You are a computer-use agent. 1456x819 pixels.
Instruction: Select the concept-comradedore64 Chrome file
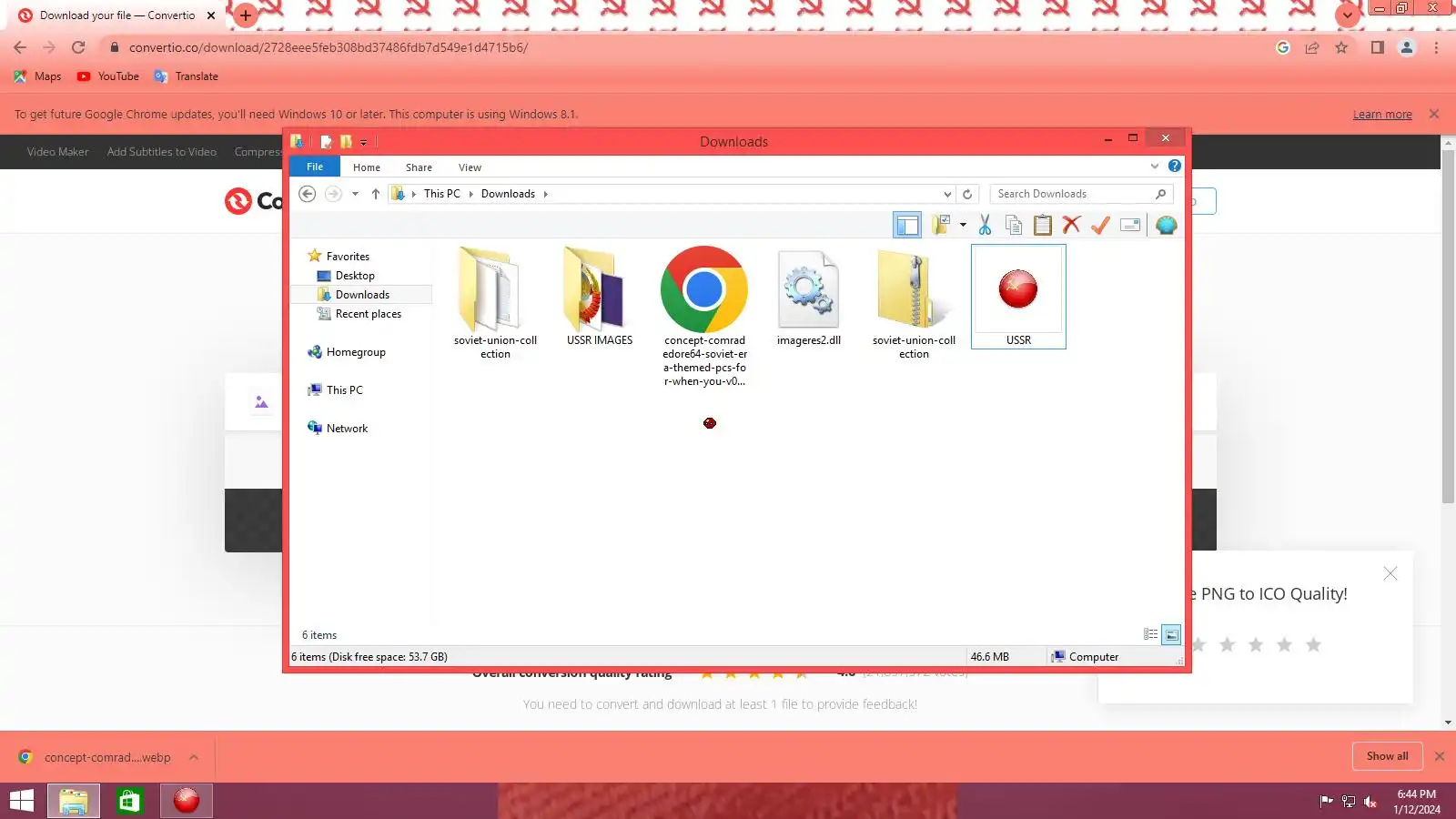pyautogui.click(x=704, y=316)
